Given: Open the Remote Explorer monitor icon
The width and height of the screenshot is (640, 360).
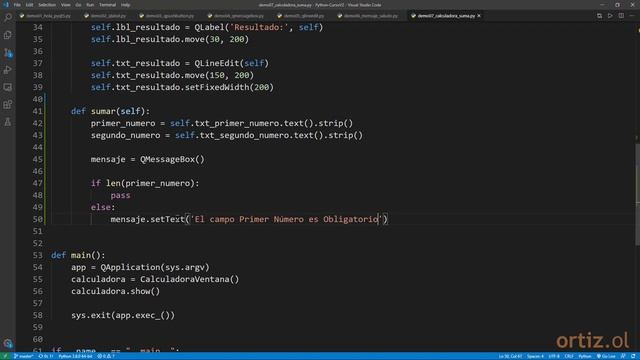Looking at the screenshot, I should point(8,87).
